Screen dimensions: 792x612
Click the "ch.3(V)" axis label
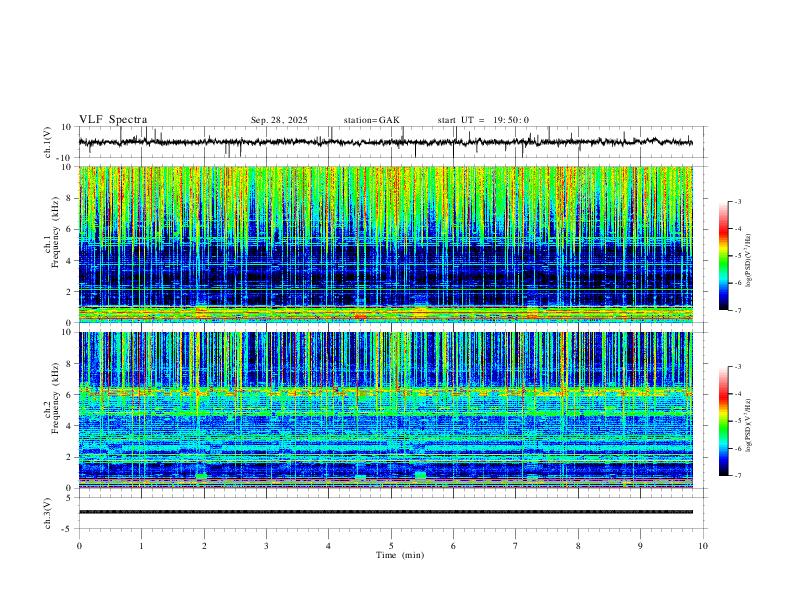pyautogui.click(x=48, y=513)
